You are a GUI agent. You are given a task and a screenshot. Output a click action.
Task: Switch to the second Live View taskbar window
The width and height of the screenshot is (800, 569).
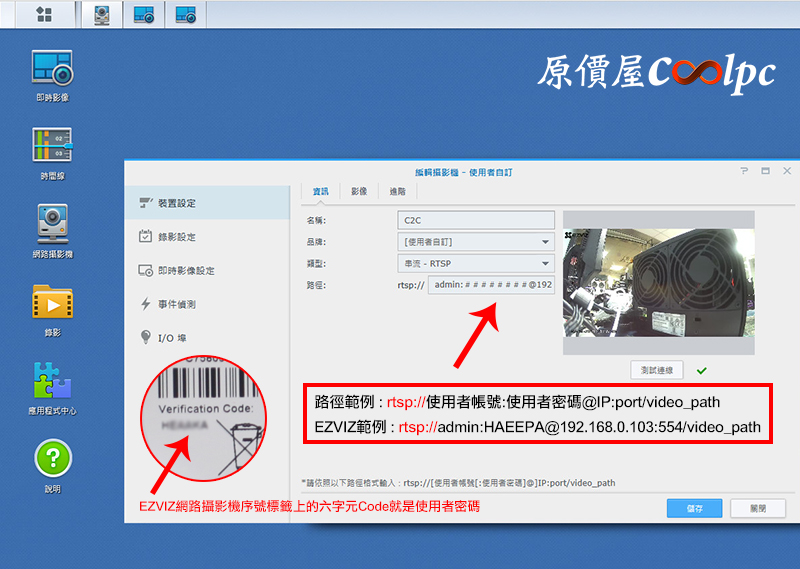click(186, 14)
